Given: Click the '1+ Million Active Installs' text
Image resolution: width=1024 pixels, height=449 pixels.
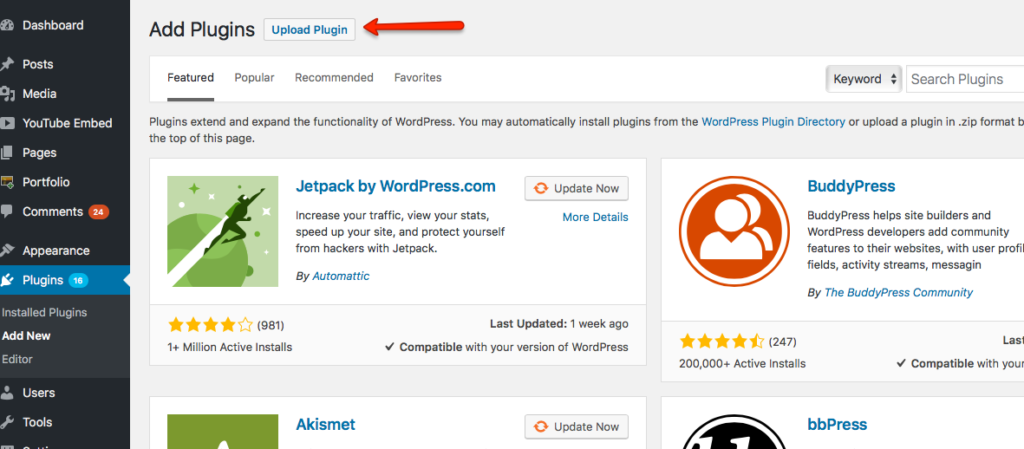Looking at the screenshot, I should [230, 347].
